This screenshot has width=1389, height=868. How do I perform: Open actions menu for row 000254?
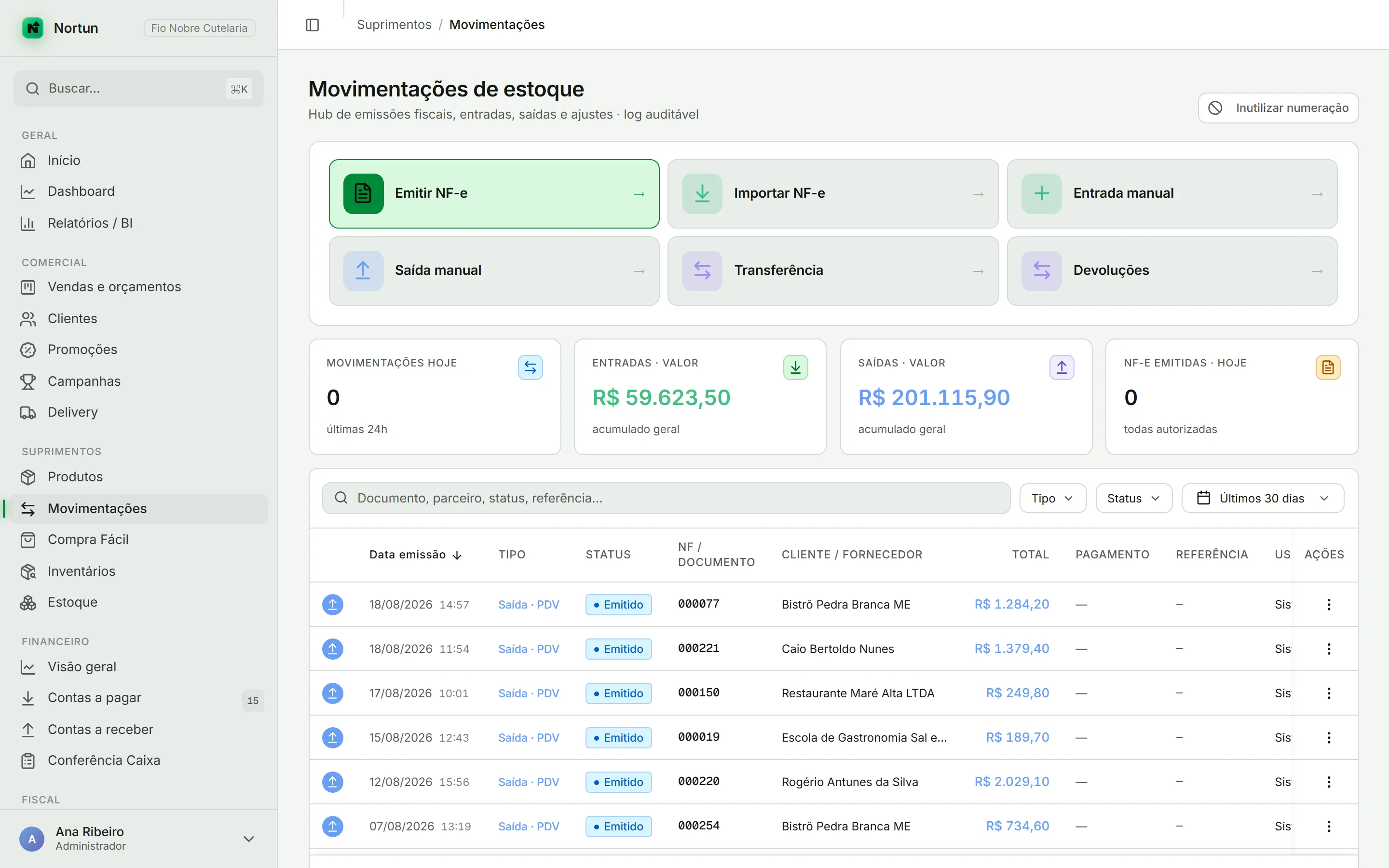pyautogui.click(x=1328, y=826)
